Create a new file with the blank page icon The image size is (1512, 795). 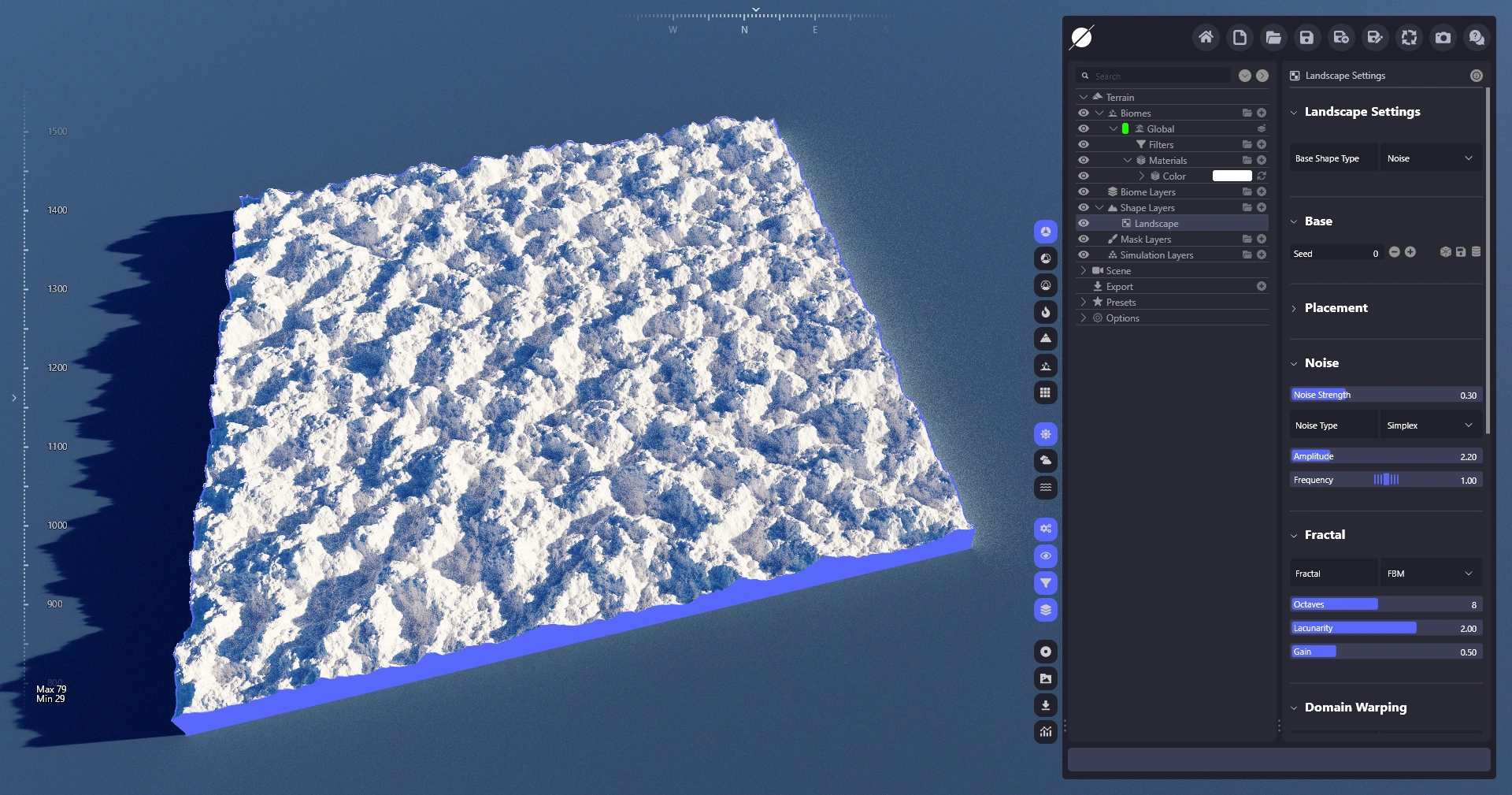(x=1240, y=37)
